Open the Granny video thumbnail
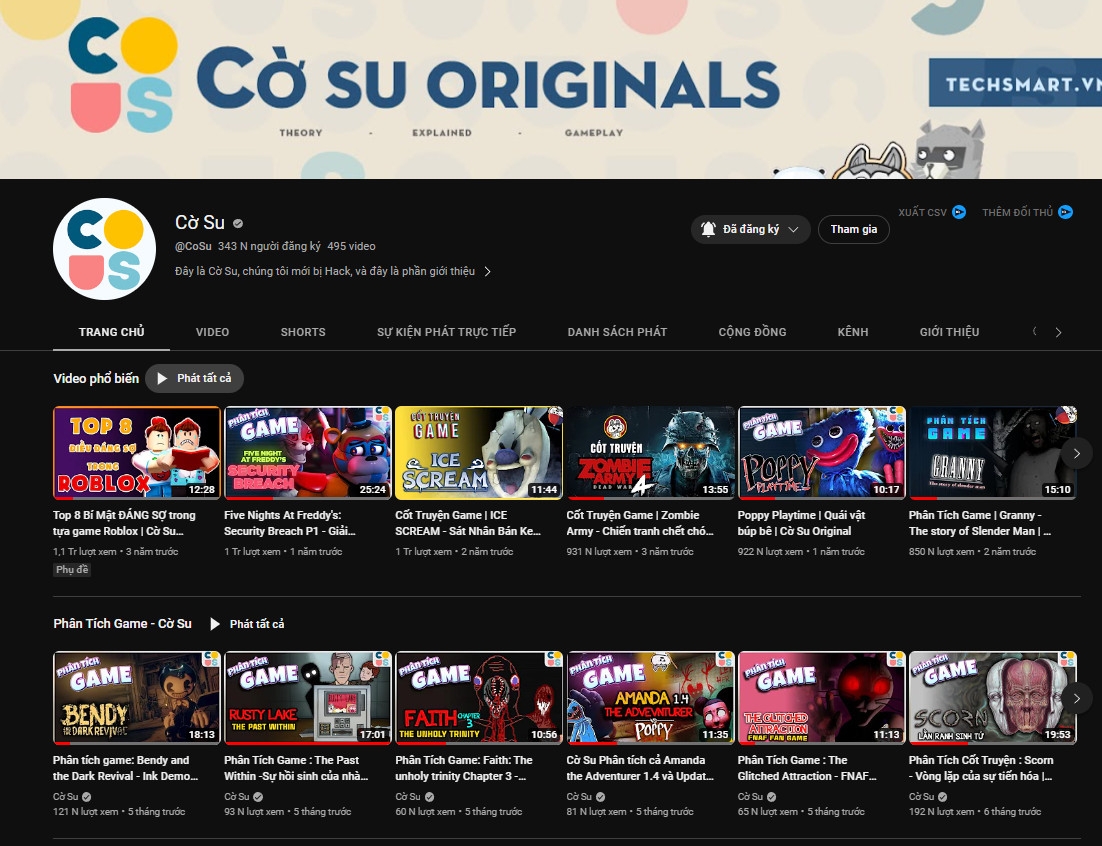1102x846 pixels. [992, 453]
